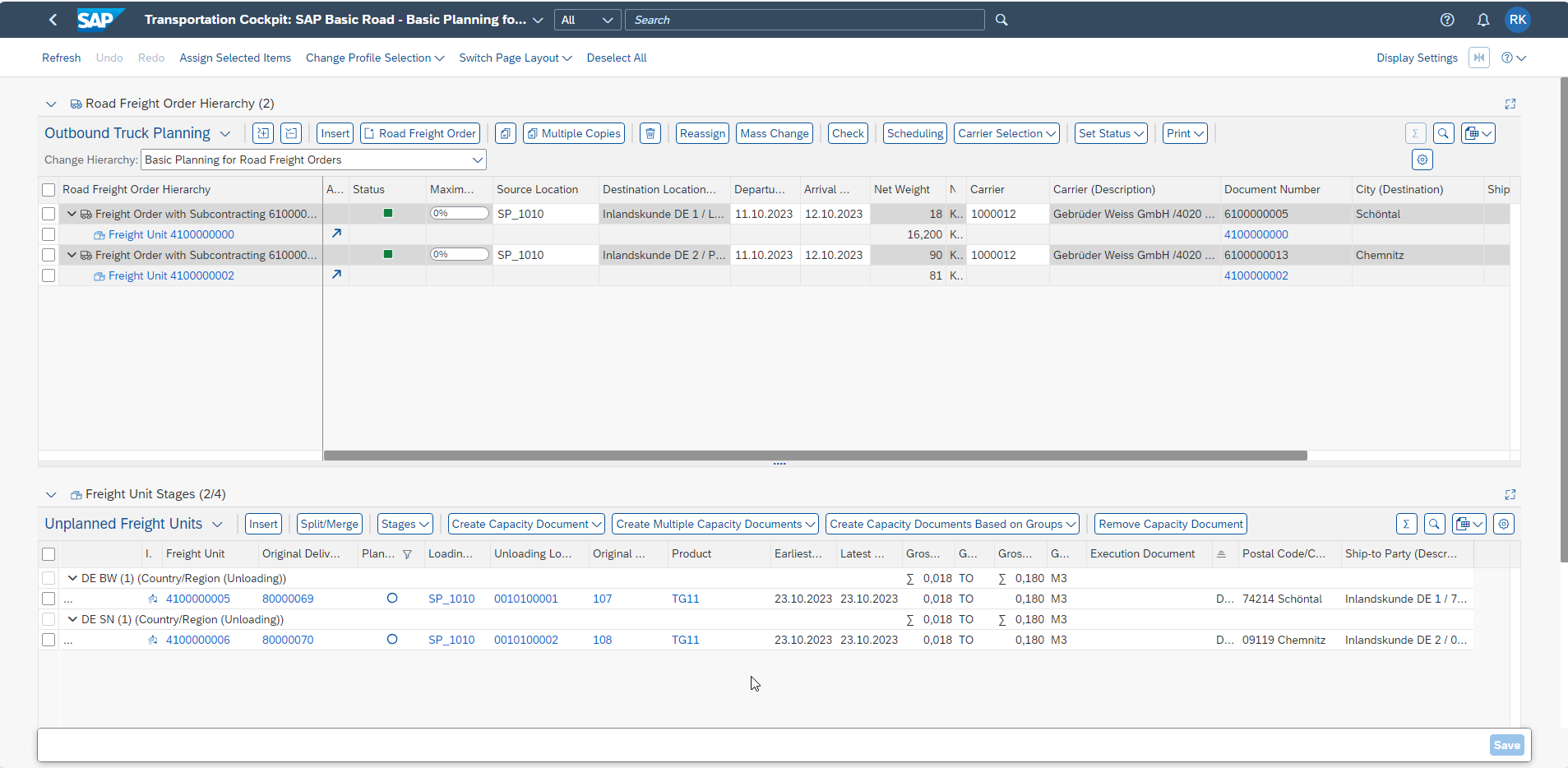Click the sum (Σ) icon in Unplanned Freight Units toolbar
This screenshot has width=1568, height=768.
tap(1408, 523)
